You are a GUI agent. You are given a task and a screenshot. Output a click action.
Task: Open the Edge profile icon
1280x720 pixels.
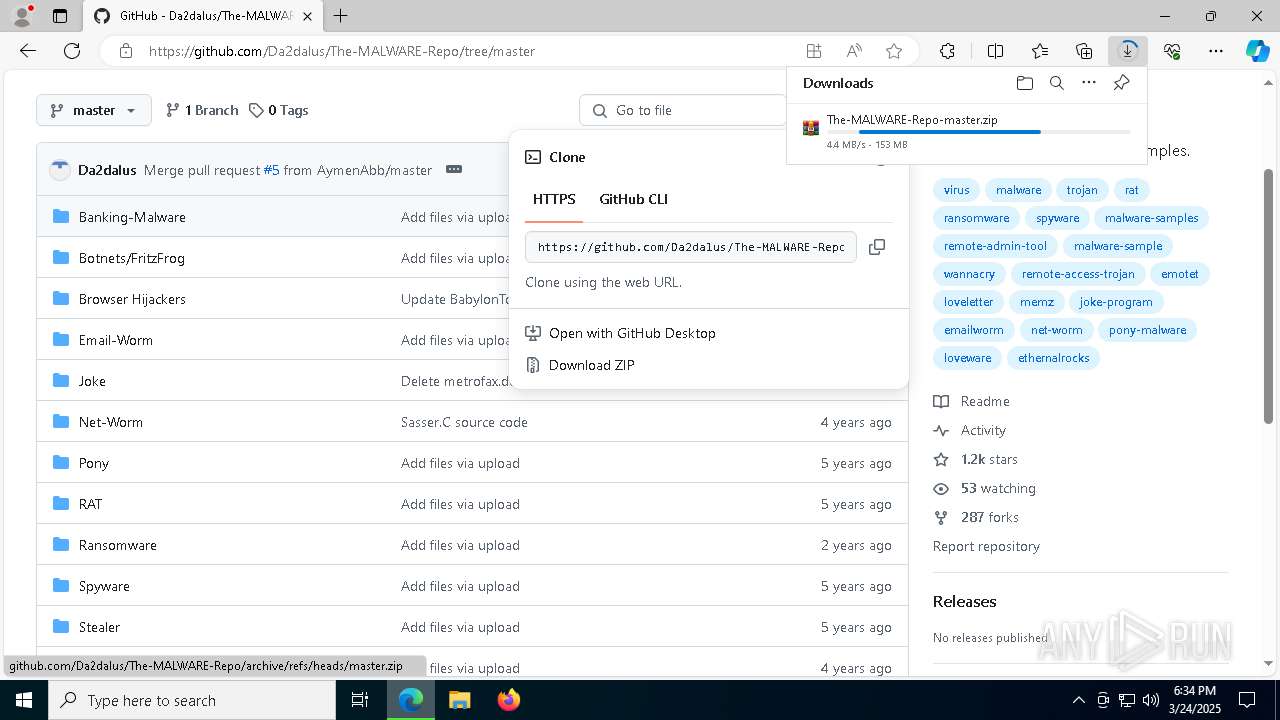click(22, 16)
